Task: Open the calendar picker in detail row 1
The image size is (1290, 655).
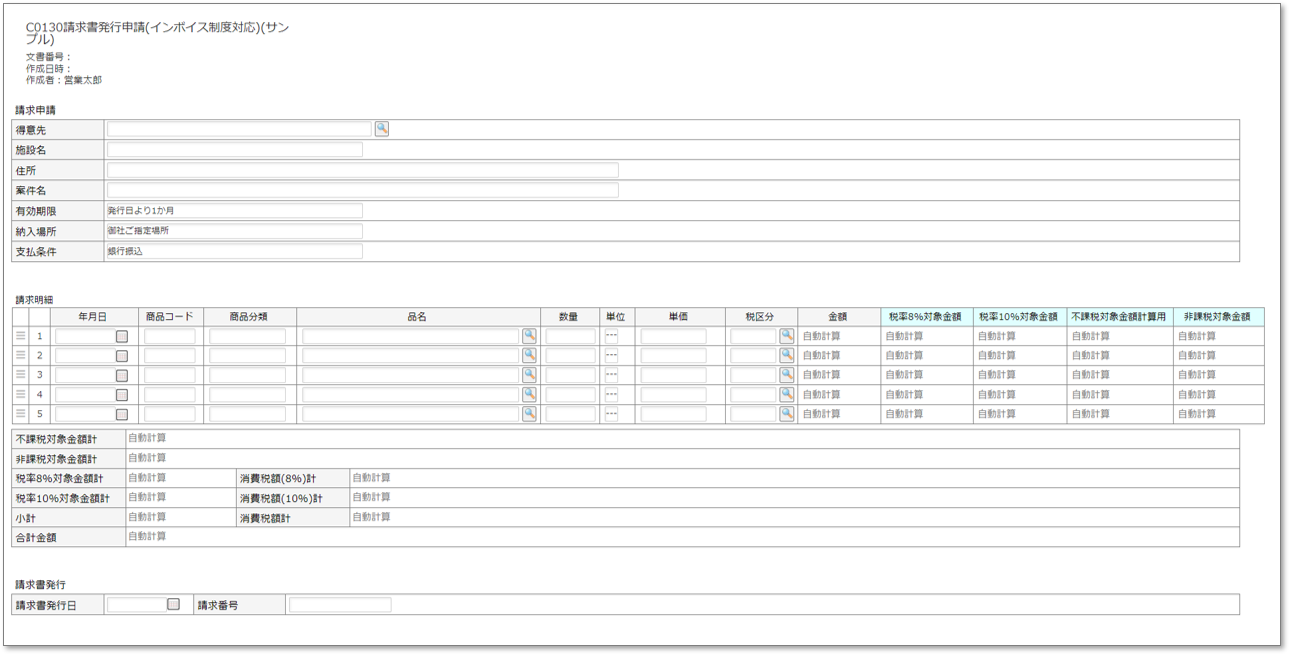Action: click(122, 337)
